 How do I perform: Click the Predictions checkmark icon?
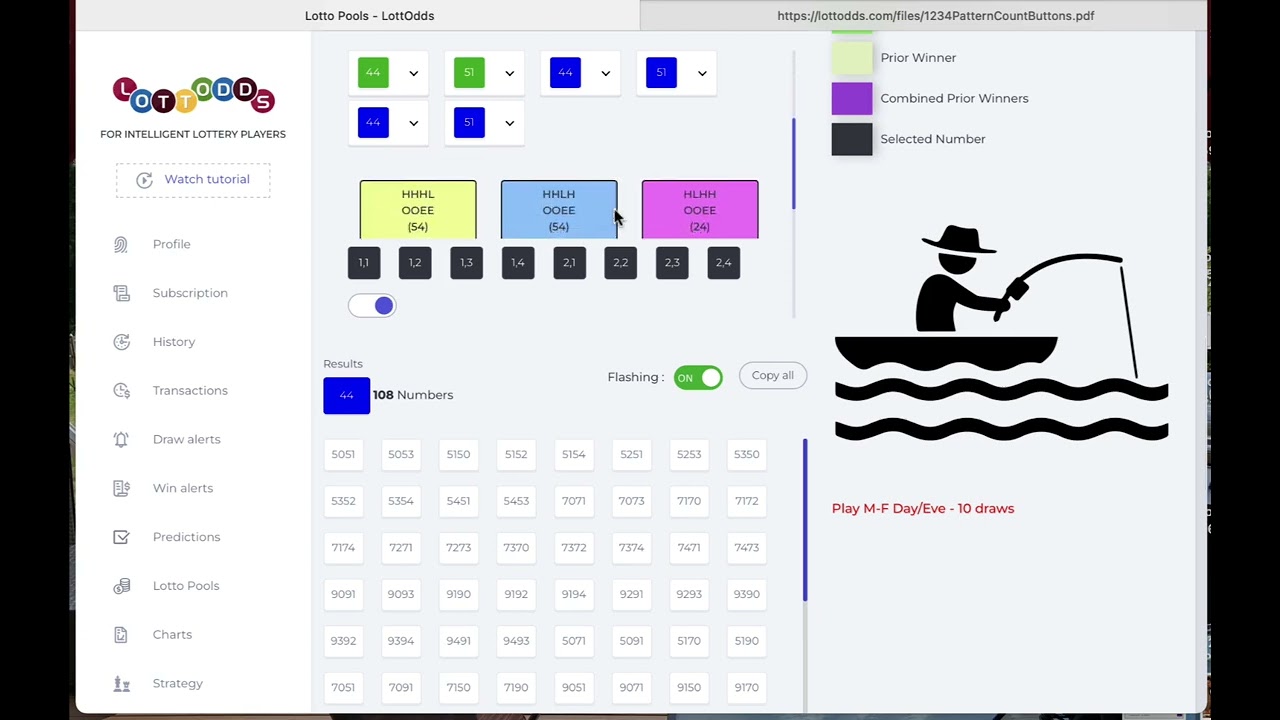(121, 537)
